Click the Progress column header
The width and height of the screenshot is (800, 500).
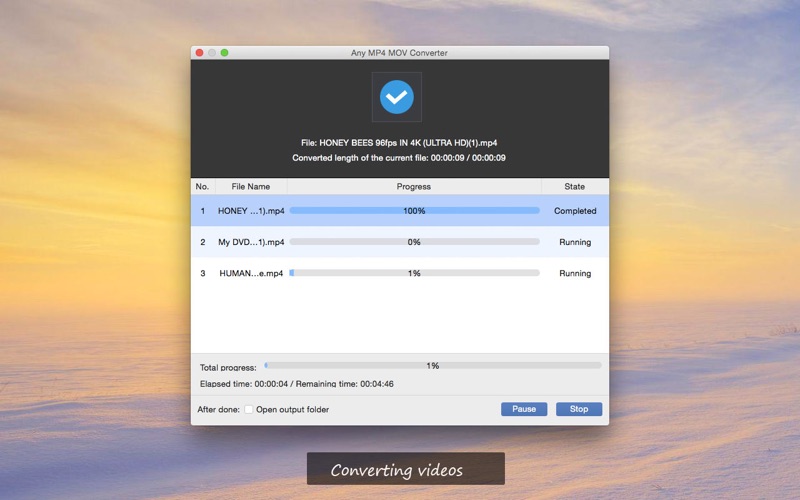click(413, 186)
